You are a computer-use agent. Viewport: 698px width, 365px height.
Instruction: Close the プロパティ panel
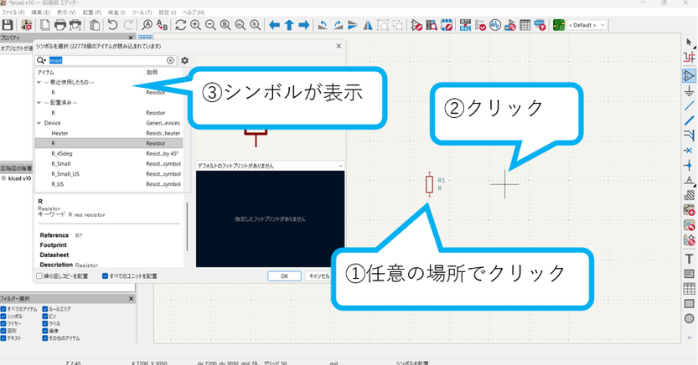[131, 38]
